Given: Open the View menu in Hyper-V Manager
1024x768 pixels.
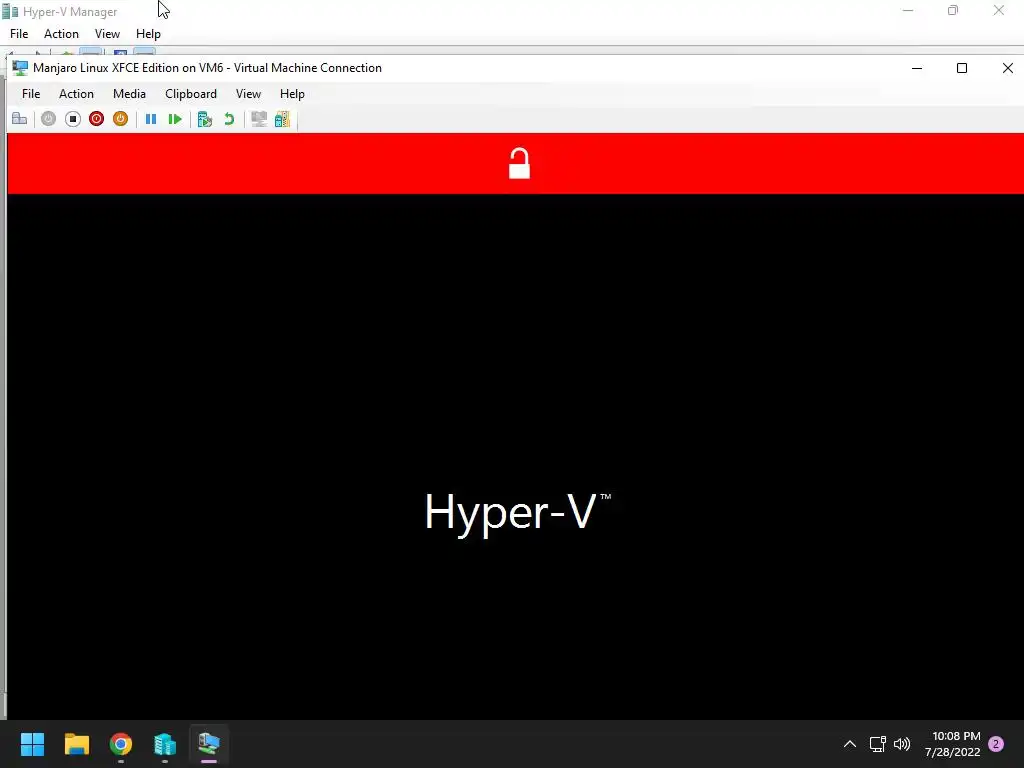Looking at the screenshot, I should tap(107, 34).
